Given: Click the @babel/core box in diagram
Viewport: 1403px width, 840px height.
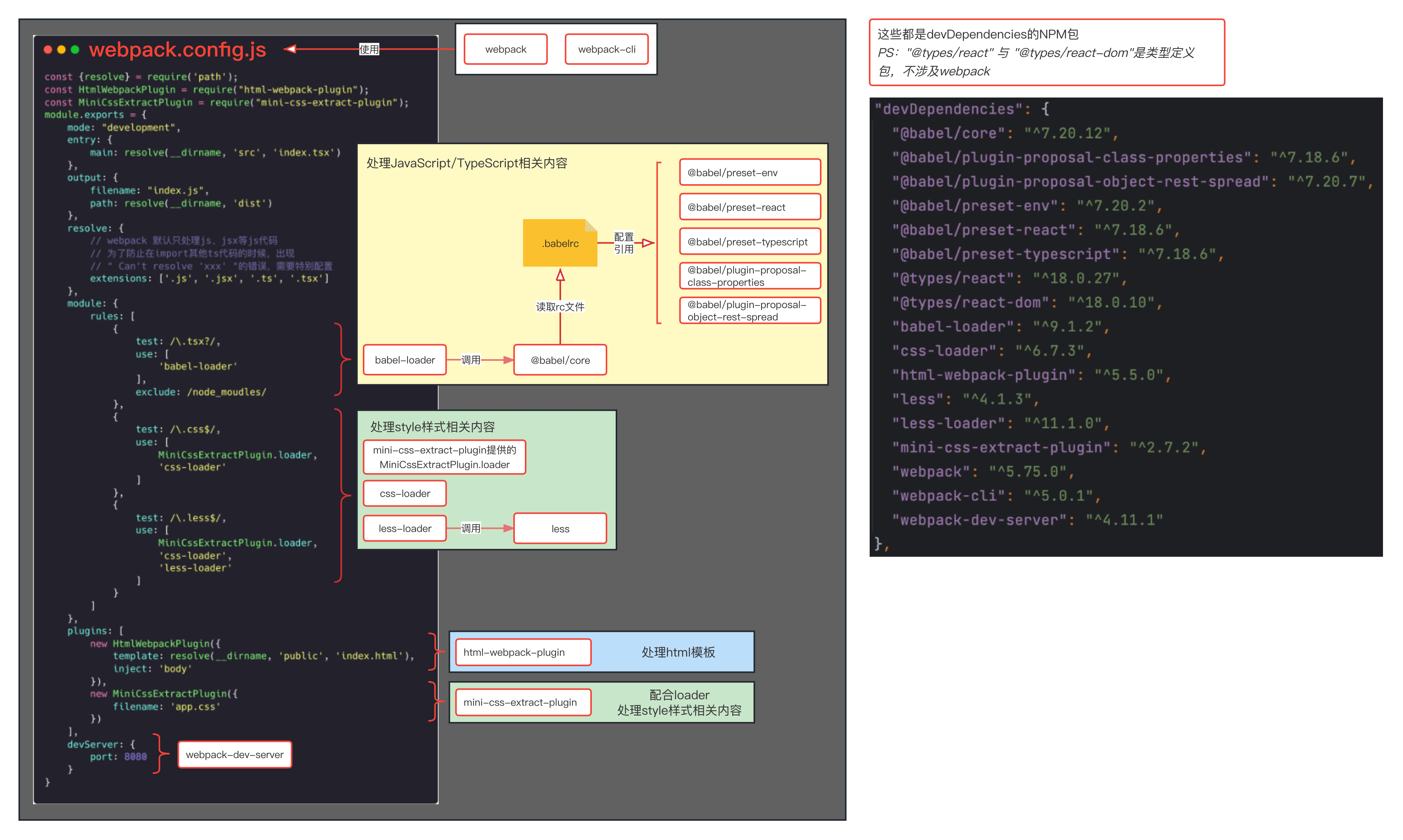Looking at the screenshot, I should click(x=560, y=360).
